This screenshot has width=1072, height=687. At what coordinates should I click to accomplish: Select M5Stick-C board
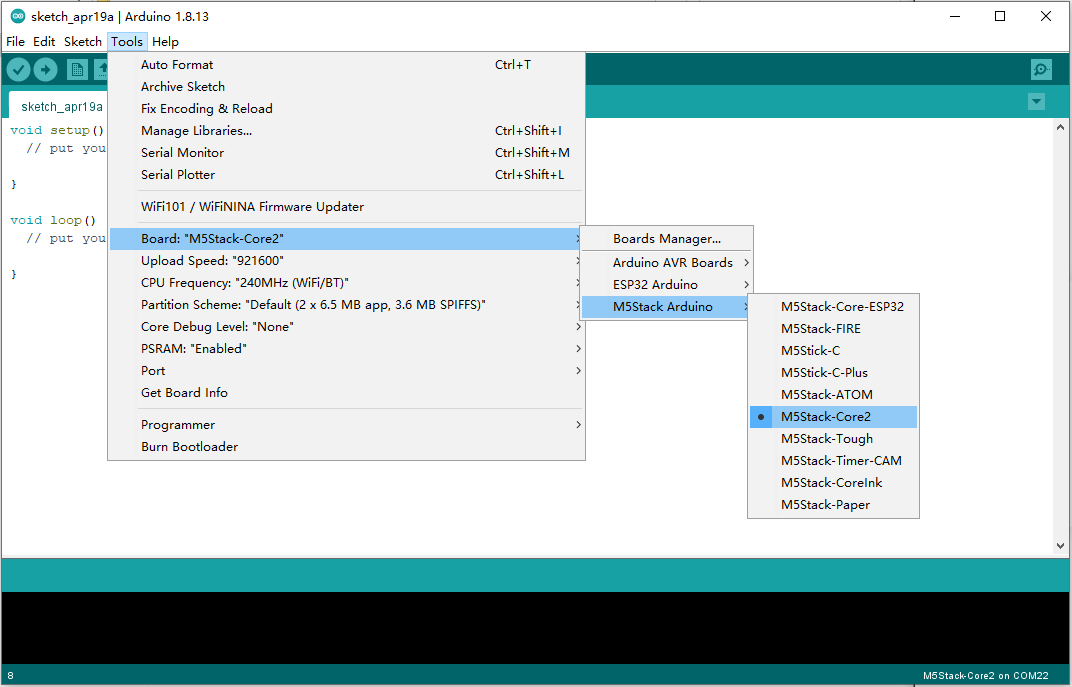click(x=833, y=351)
